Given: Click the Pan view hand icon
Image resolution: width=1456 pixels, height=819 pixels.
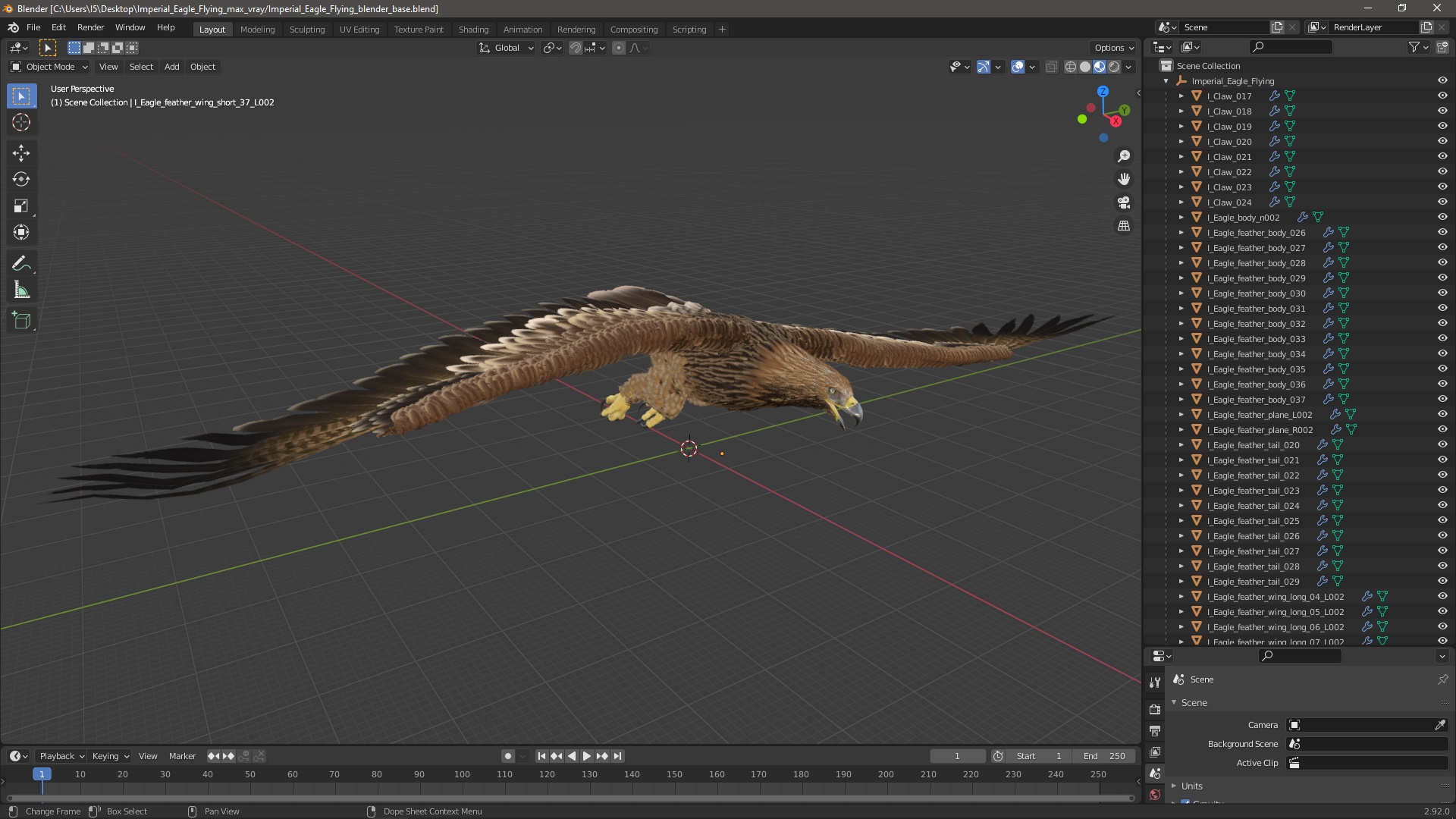Looking at the screenshot, I should 1124,179.
